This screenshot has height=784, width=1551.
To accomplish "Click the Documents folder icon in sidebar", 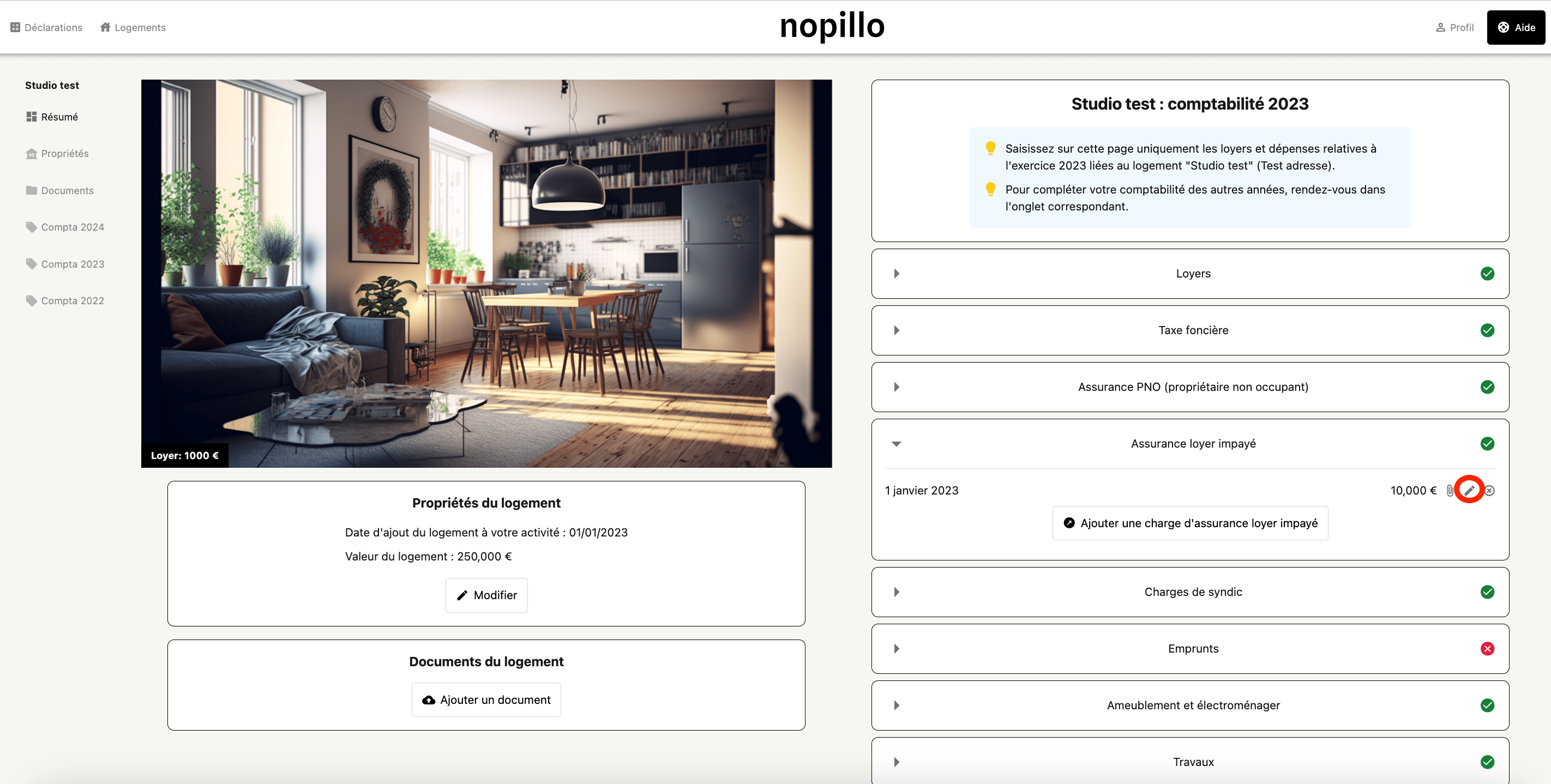I will point(31,190).
